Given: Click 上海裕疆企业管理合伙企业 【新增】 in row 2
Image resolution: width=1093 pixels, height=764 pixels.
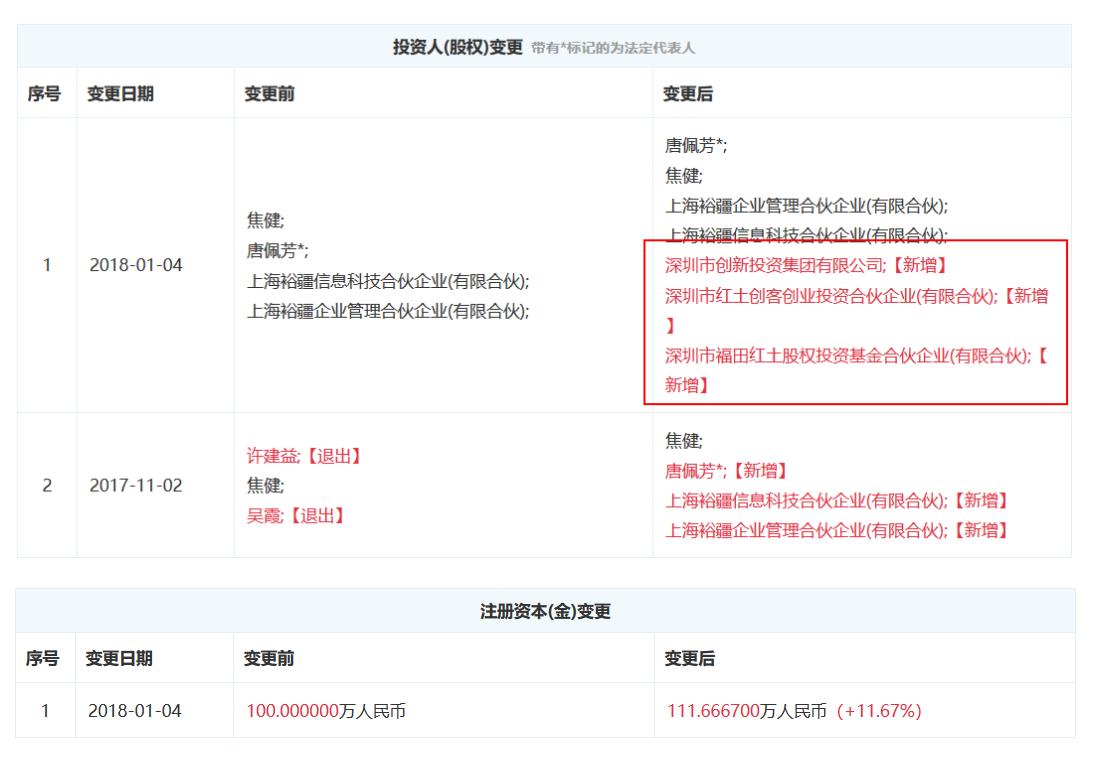Looking at the screenshot, I should pos(837,530).
